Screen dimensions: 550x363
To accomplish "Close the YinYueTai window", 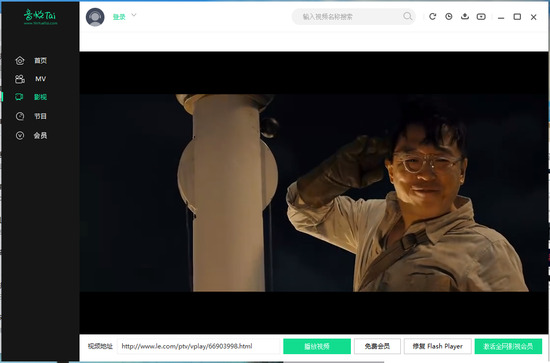I will (534, 17).
